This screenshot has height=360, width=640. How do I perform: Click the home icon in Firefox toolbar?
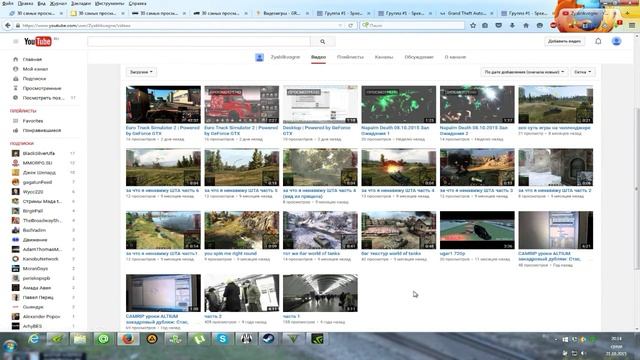tap(526, 25)
